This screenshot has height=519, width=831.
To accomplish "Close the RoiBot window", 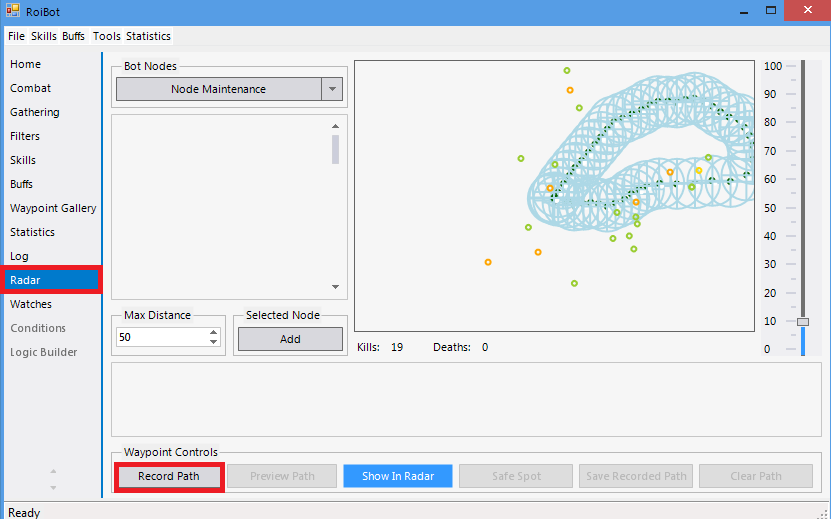I will coord(807,10).
